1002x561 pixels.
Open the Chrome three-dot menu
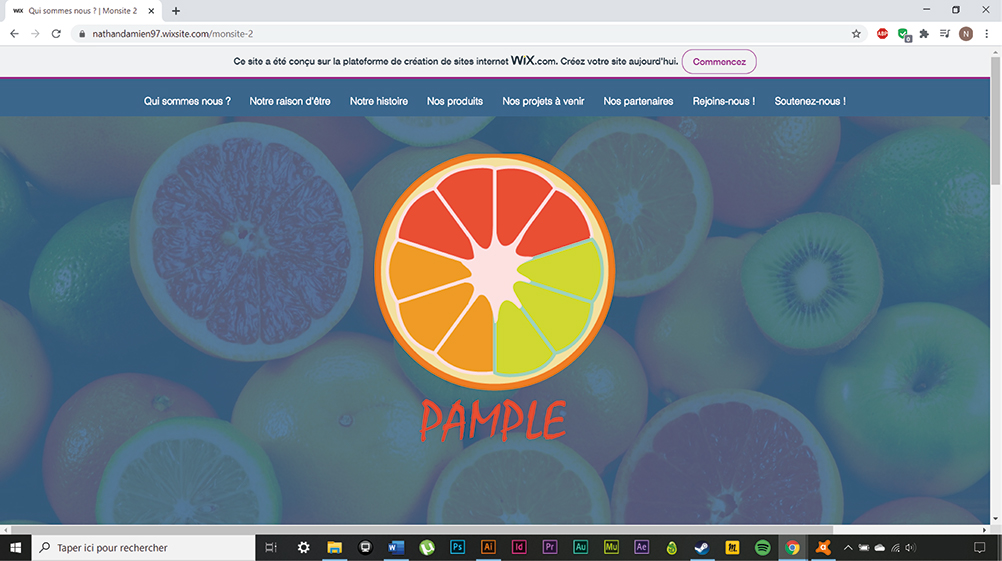[x=986, y=33]
